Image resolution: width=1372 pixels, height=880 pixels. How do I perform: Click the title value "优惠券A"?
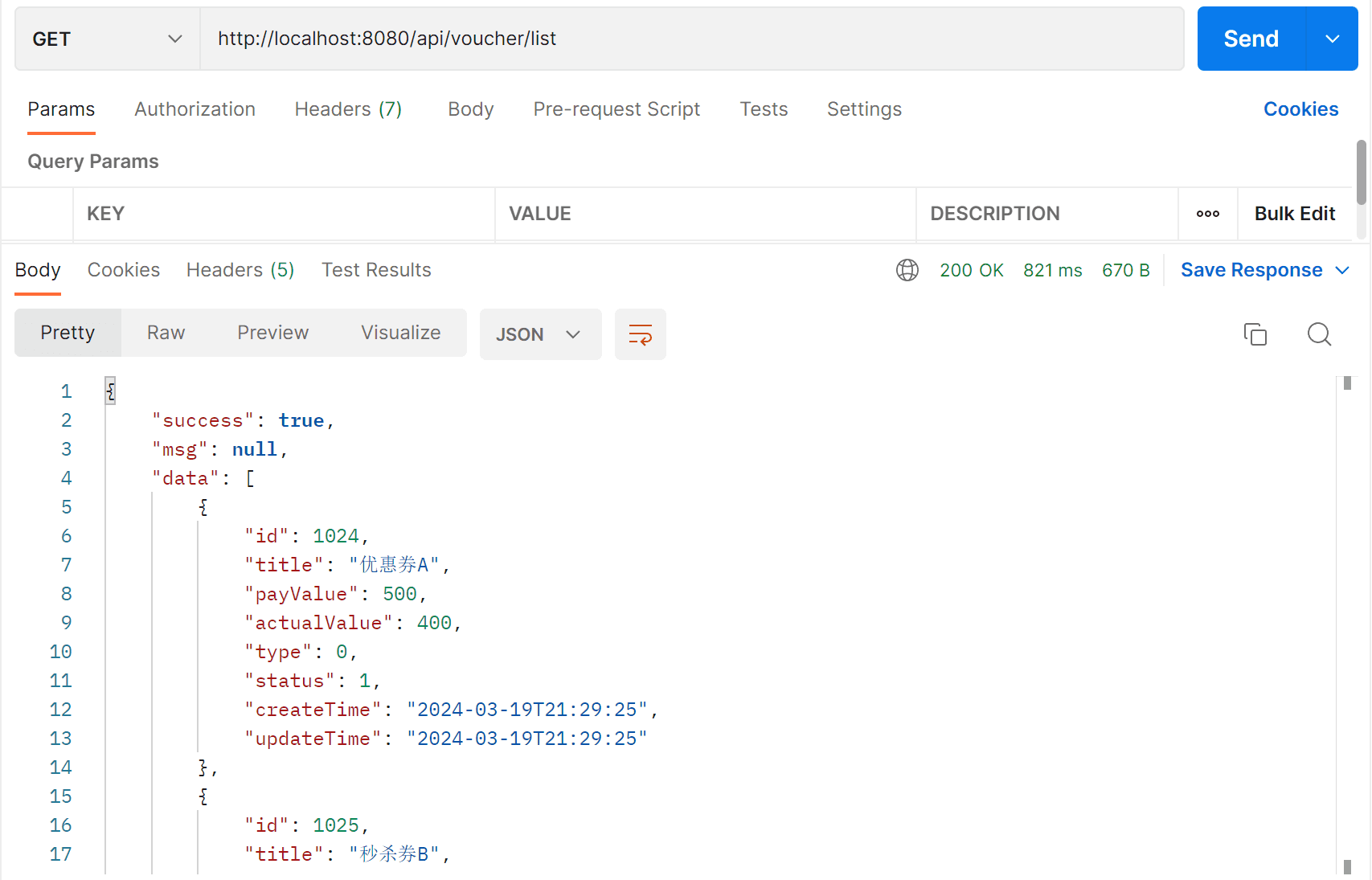tap(394, 565)
